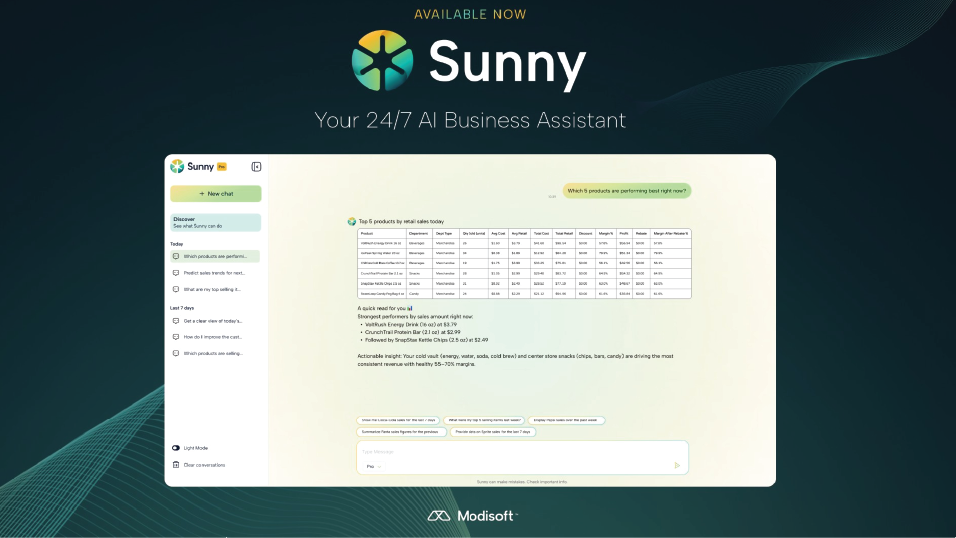Click chat icon beside "Predict sales trends for next..."
Screen dimensions: 956x538
coord(176,273)
